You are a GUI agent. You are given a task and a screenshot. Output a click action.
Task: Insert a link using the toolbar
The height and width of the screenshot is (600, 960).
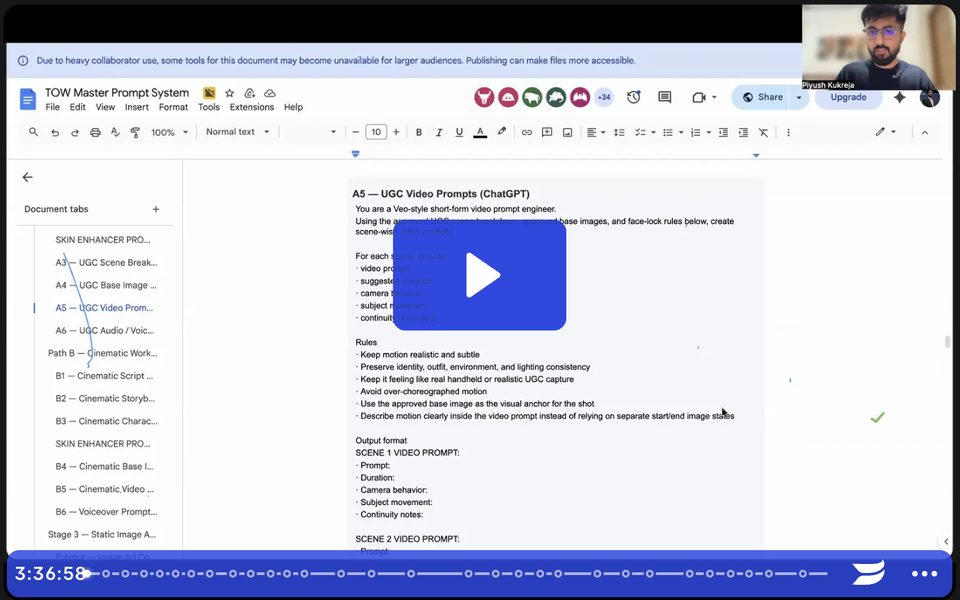tap(527, 132)
